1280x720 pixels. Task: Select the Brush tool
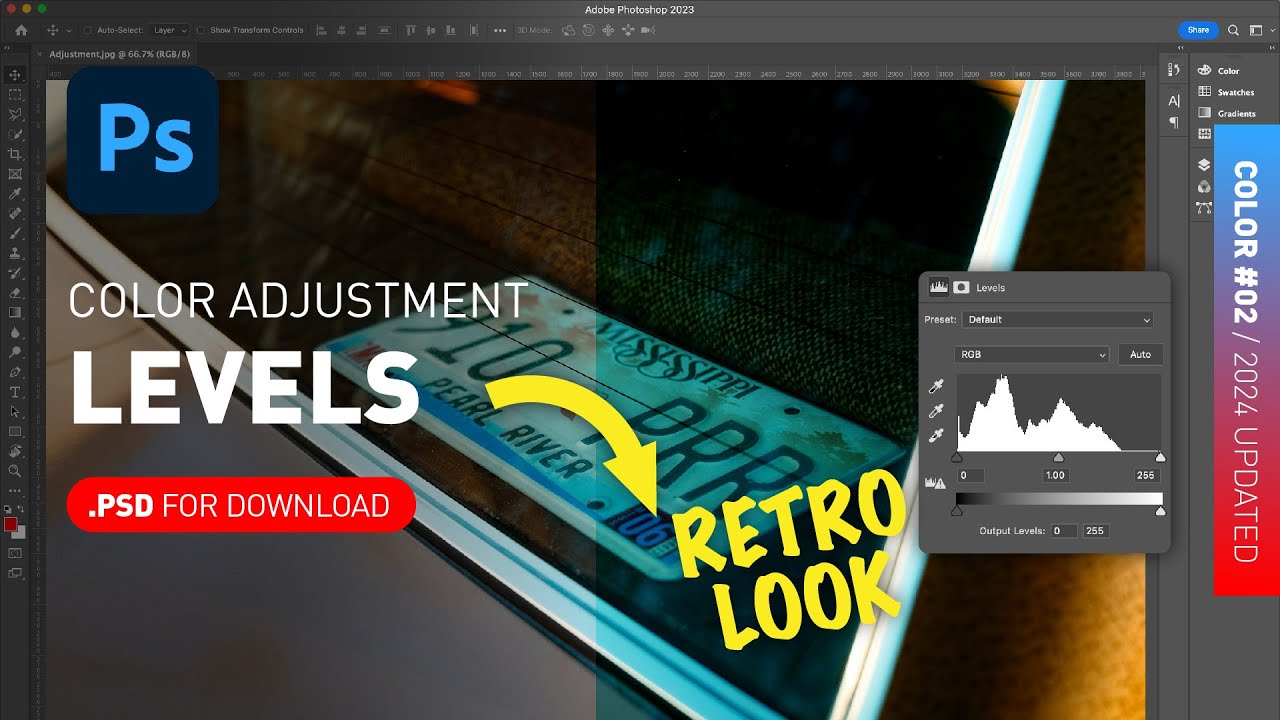pyautogui.click(x=15, y=232)
